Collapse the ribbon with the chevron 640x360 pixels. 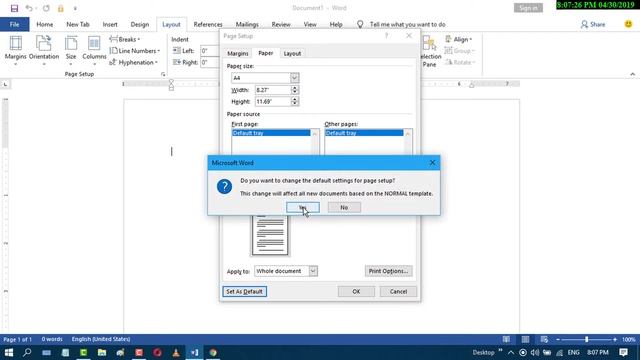coord(633,74)
